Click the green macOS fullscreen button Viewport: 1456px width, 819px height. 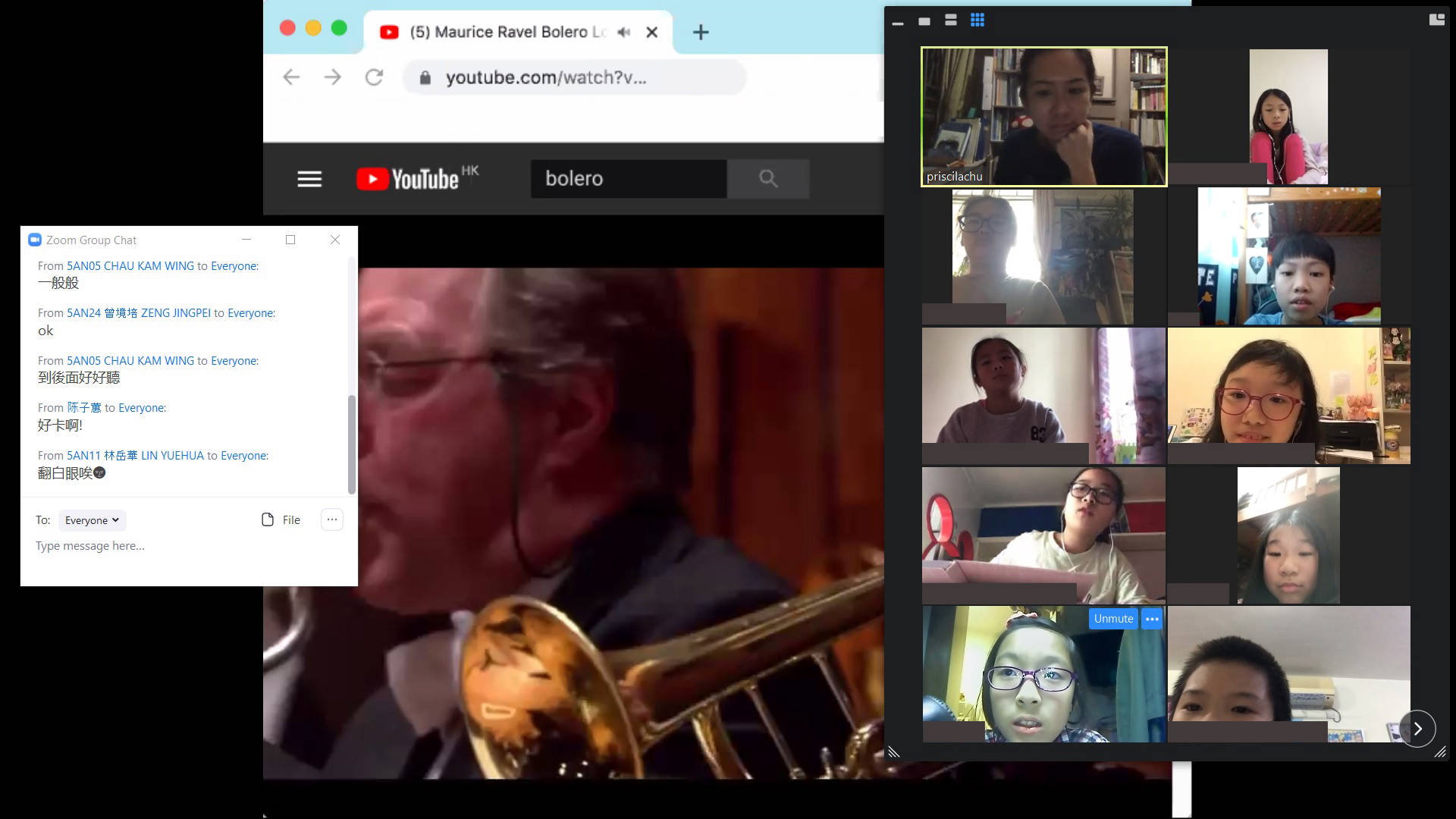339,28
